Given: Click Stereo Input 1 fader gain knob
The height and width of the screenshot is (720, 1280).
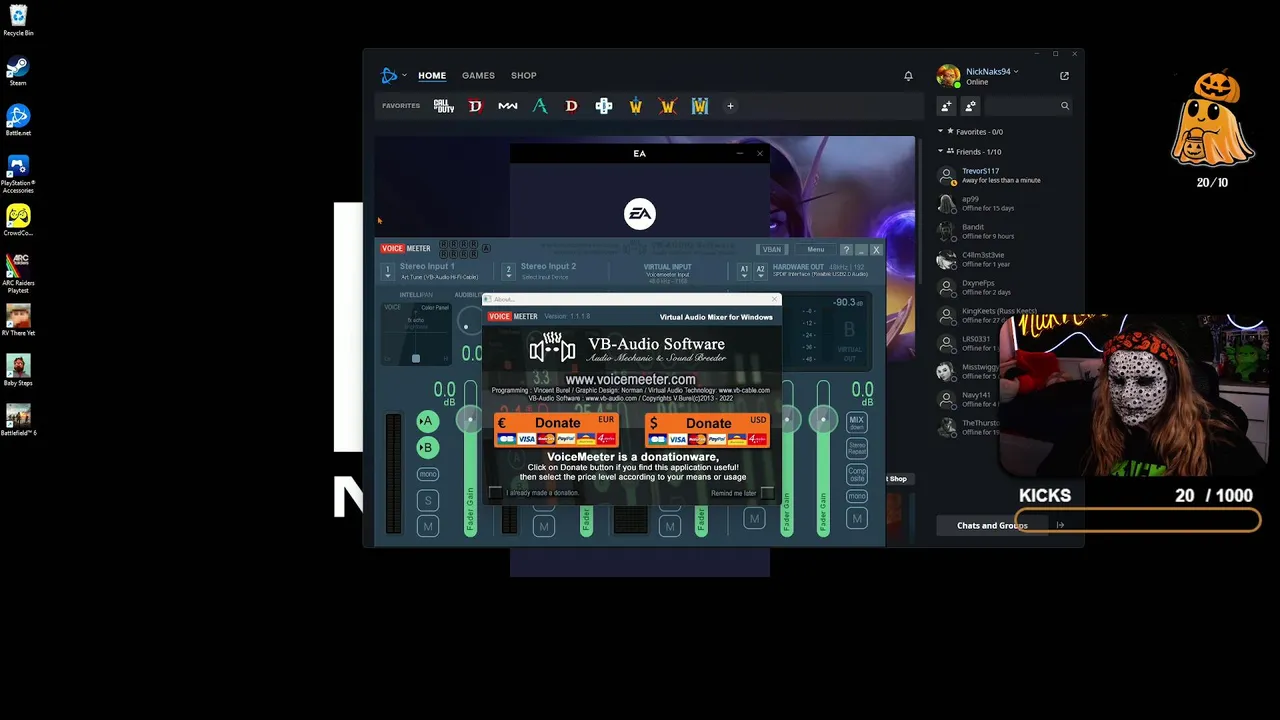Looking at the screenshot, I should click(x=470, y=420).
